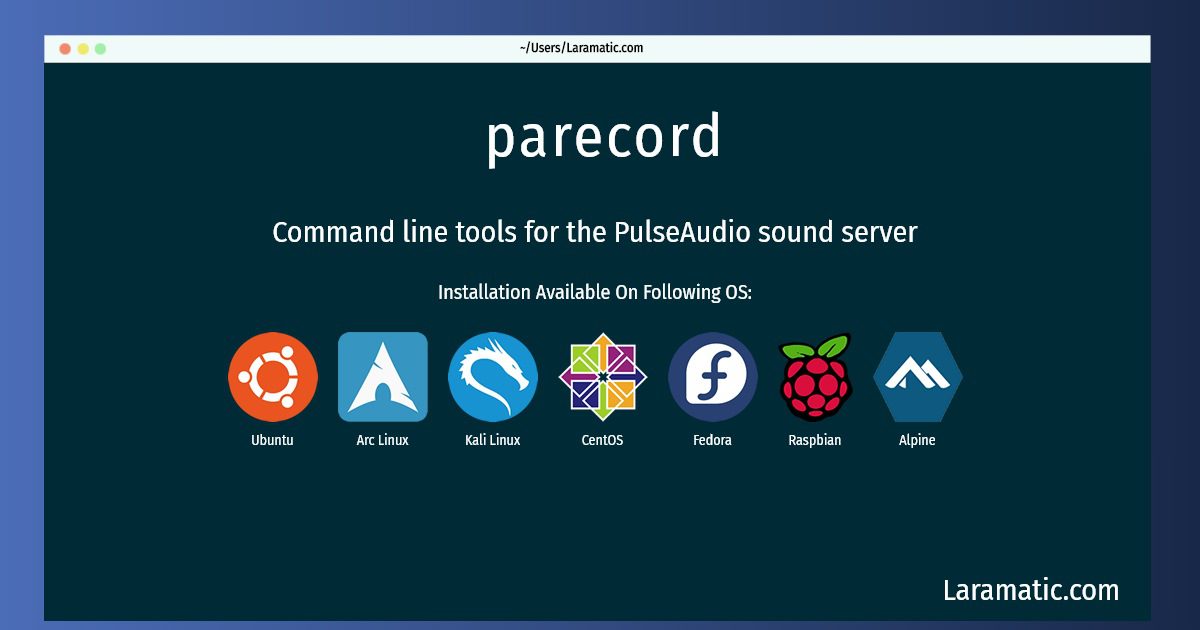
Task: Click the Raspbian text label
Action: tap(815, 440)
